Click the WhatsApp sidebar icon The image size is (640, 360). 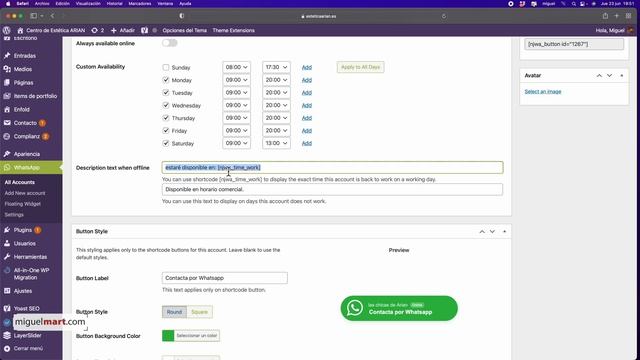click(7, 167)
